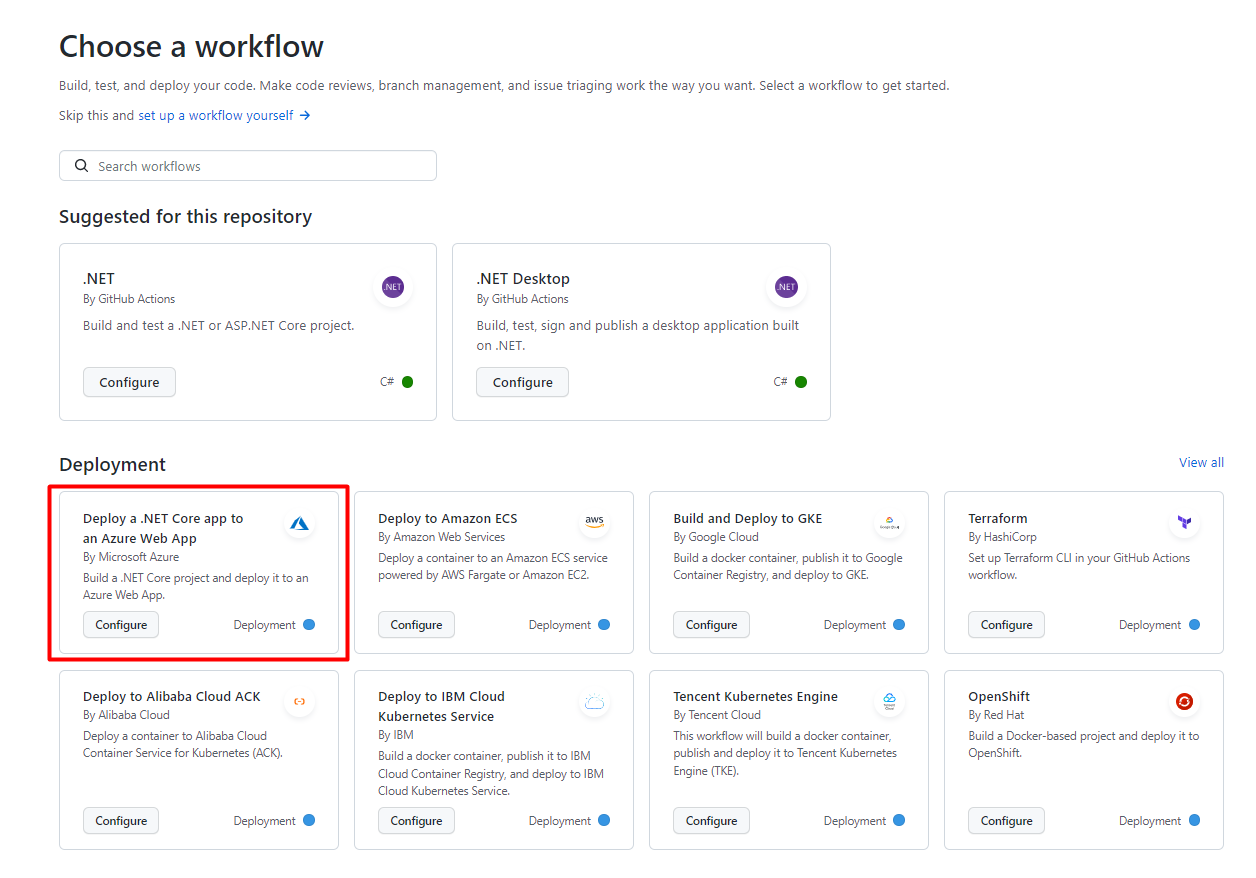Click the IBM Cloud logo icon

click(595, 702)
